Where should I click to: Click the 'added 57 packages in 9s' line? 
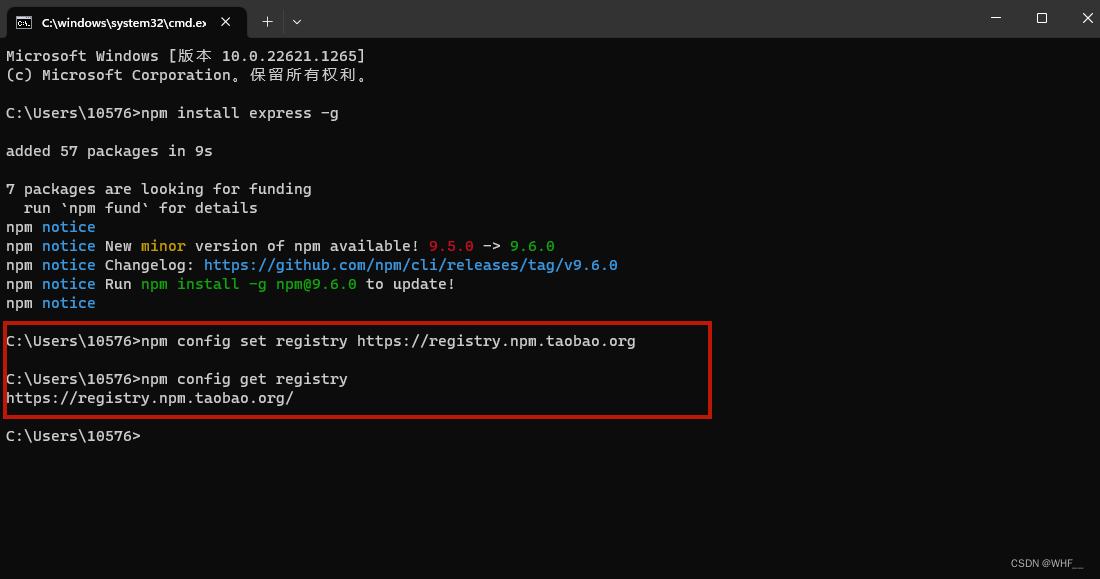click(109, 152)
